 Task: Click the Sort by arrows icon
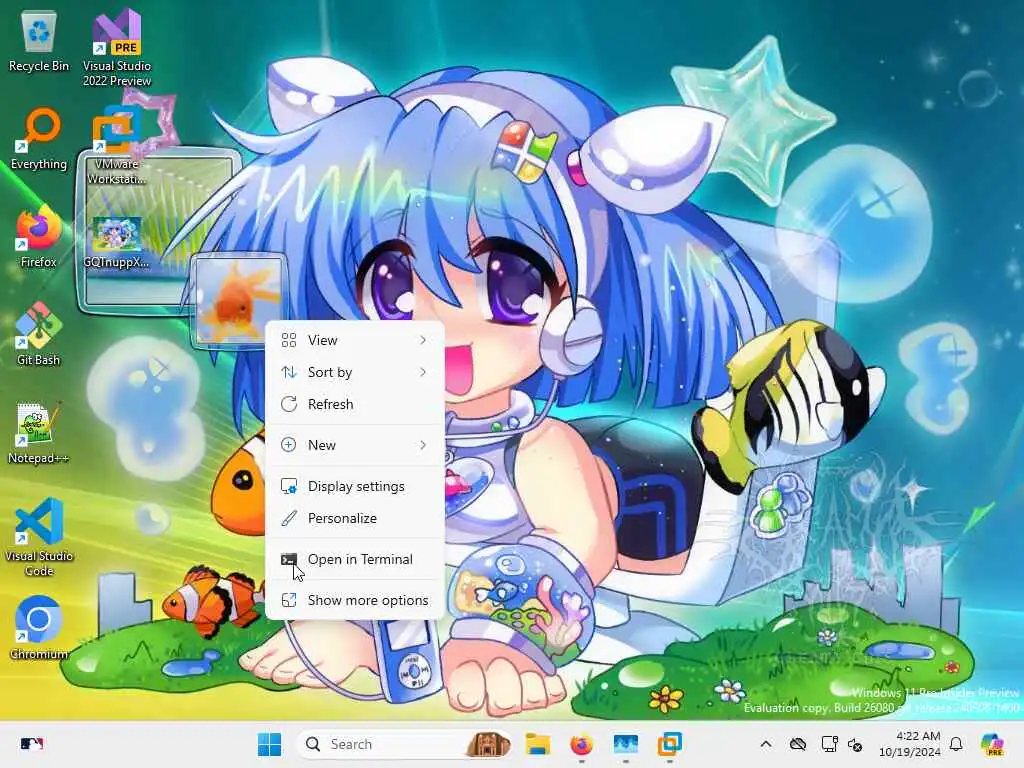(x=289, y=372)
